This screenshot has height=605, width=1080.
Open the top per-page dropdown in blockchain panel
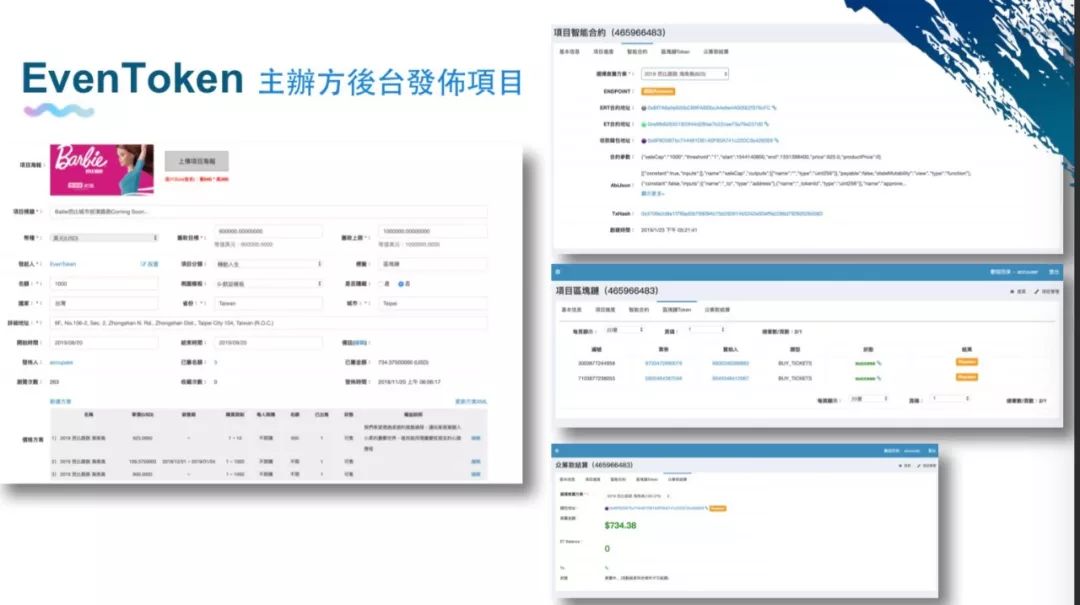625,330
